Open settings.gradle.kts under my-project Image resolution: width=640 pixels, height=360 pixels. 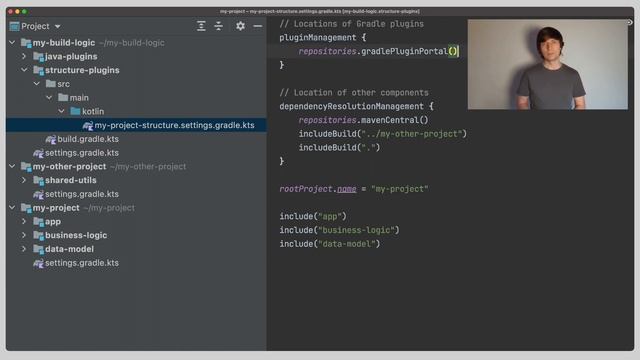coord(82,263)
